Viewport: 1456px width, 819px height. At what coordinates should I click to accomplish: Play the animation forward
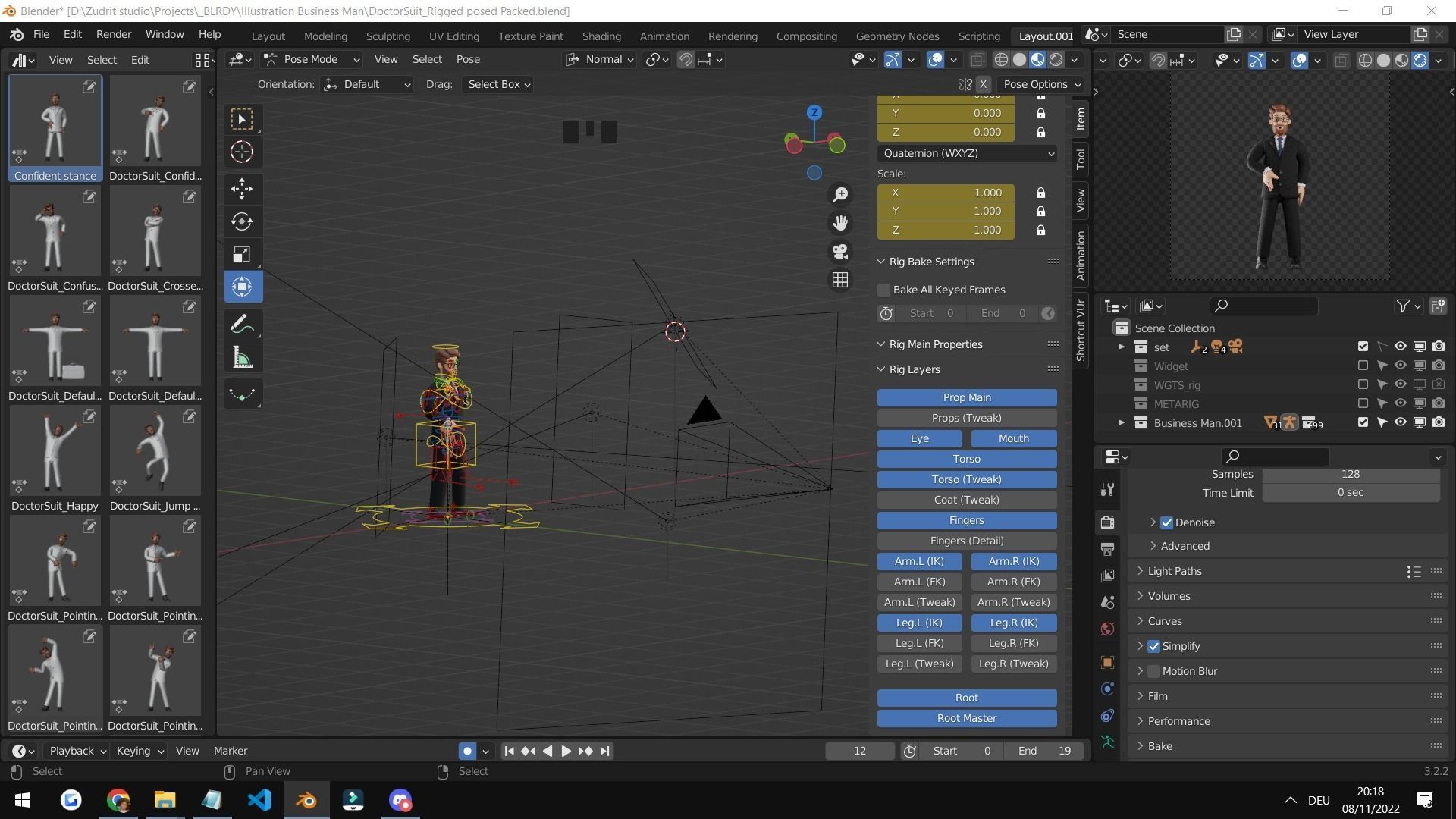point(566,751)
